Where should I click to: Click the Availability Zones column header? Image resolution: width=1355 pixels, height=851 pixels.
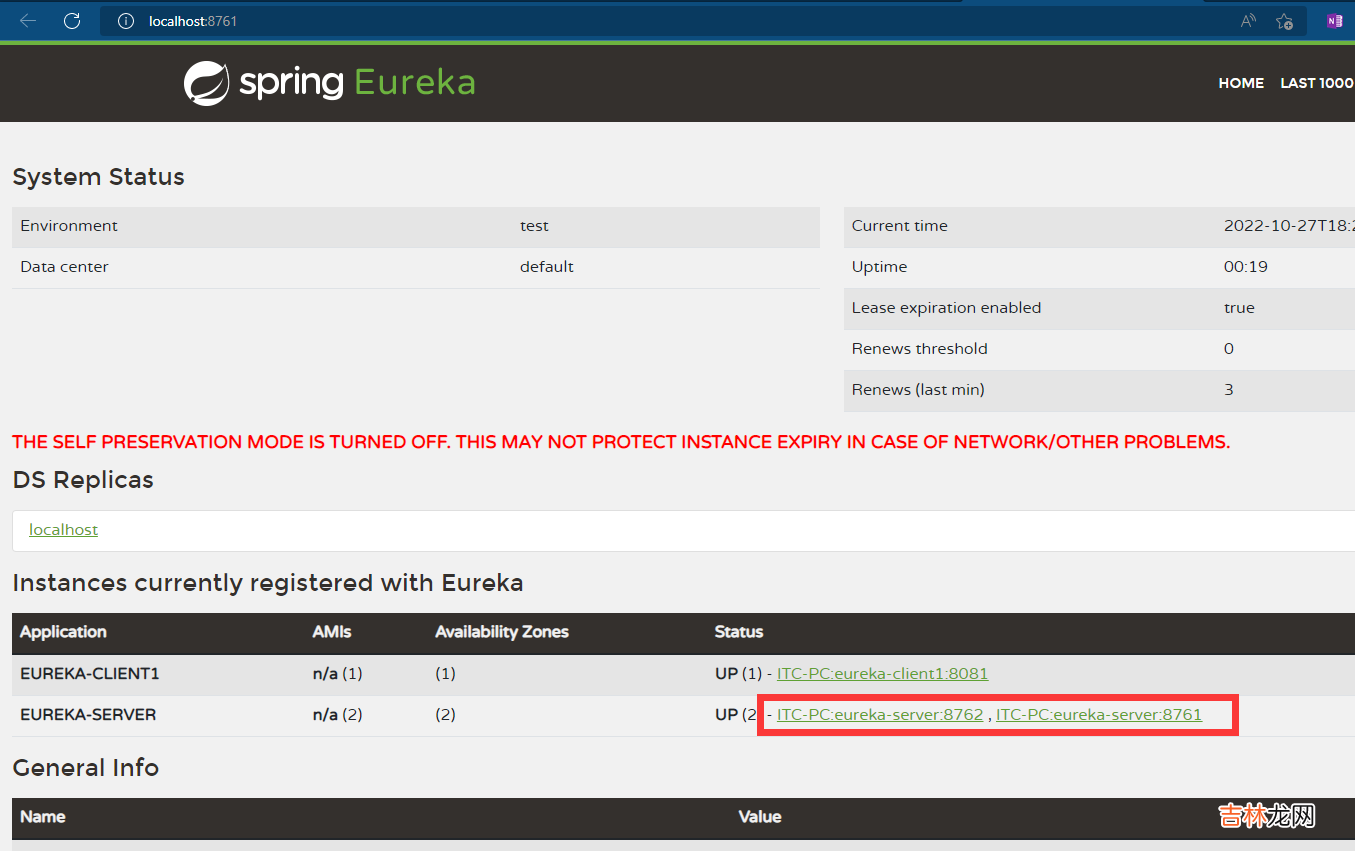pyautogui.click(x=502, y=632)
